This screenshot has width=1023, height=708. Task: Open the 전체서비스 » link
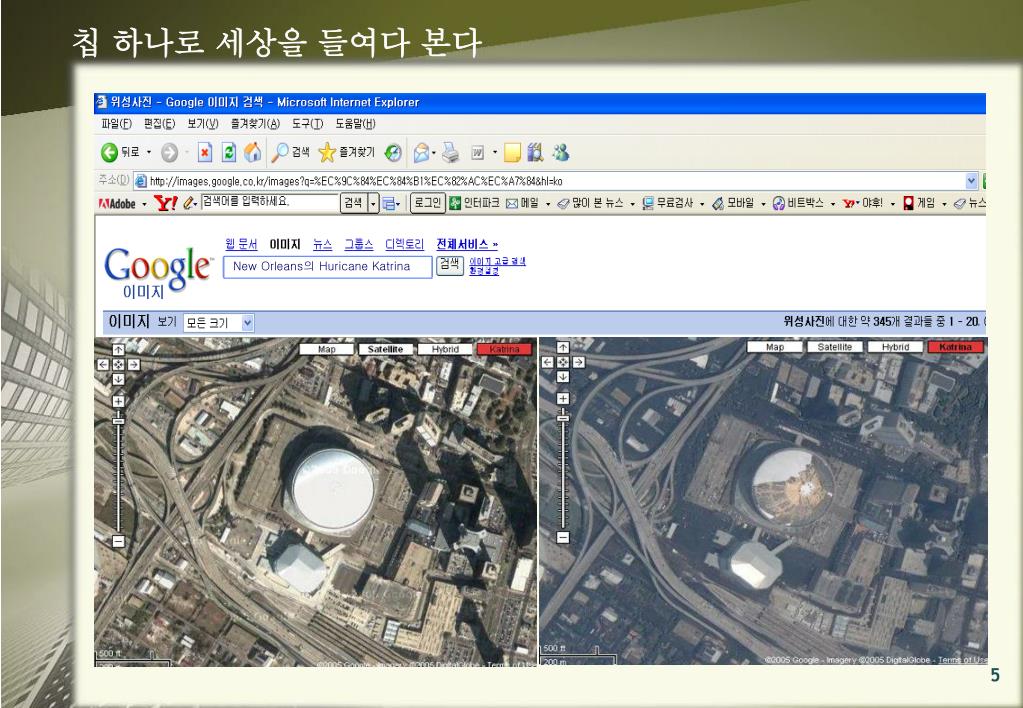tap(467, 244)
